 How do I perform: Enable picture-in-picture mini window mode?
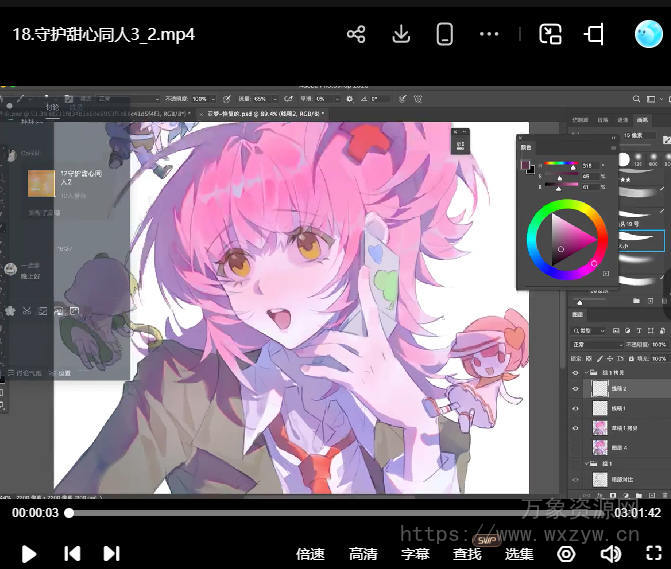[x=550, y=35]
